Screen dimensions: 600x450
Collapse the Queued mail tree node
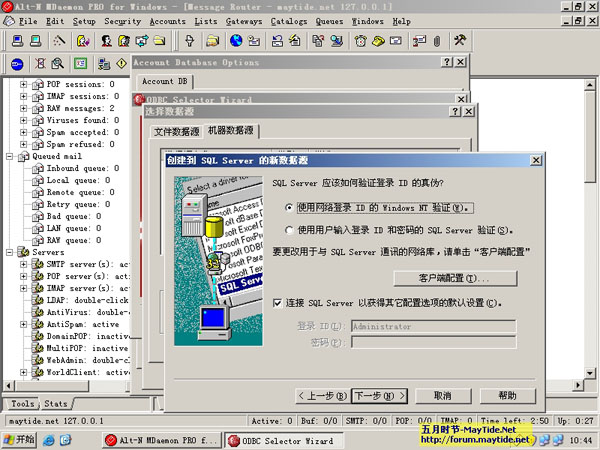[9, 156]
